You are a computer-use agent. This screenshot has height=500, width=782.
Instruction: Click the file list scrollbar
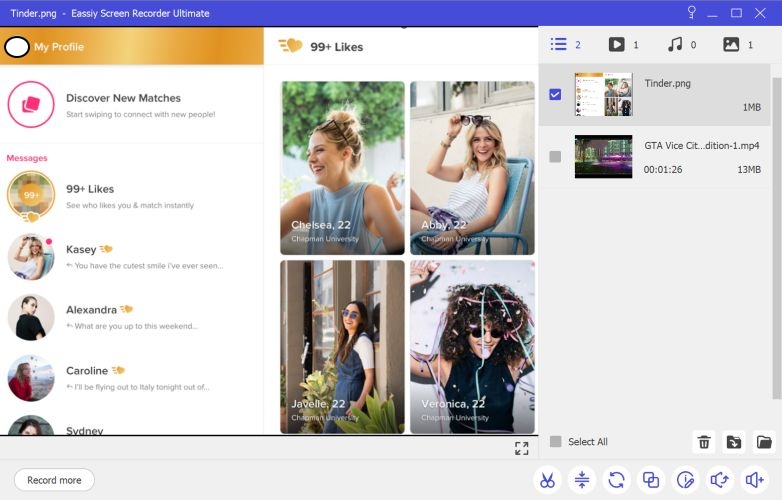(x=776, y=238)
